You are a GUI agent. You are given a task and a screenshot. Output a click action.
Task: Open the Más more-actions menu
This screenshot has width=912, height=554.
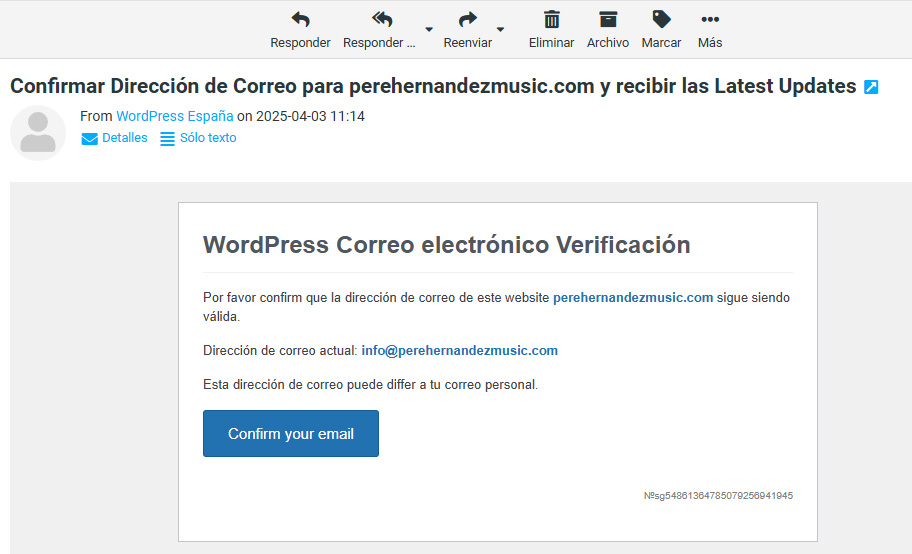click(710, 30)
